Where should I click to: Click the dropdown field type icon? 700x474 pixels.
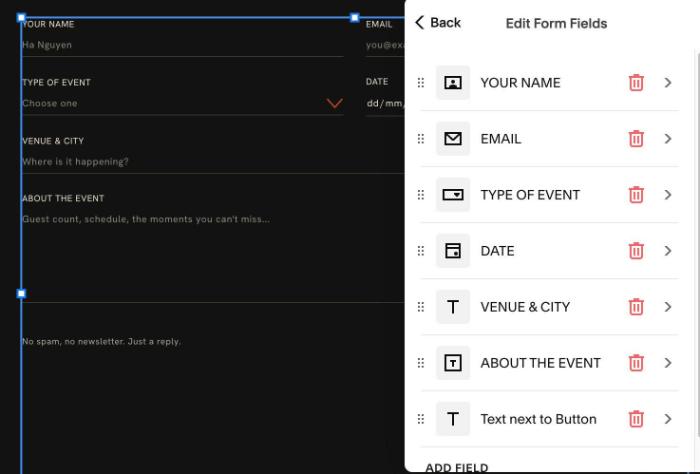[x=453, y=195]
